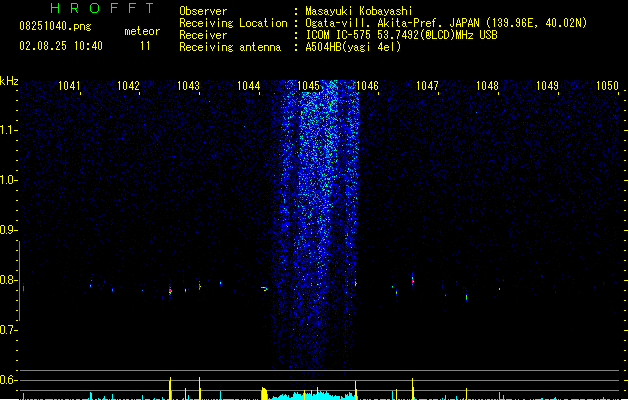Click the Ogata-vill. Akita-Pref. JAPAN location text
629x400 pixels.
[x=446, y=23]
